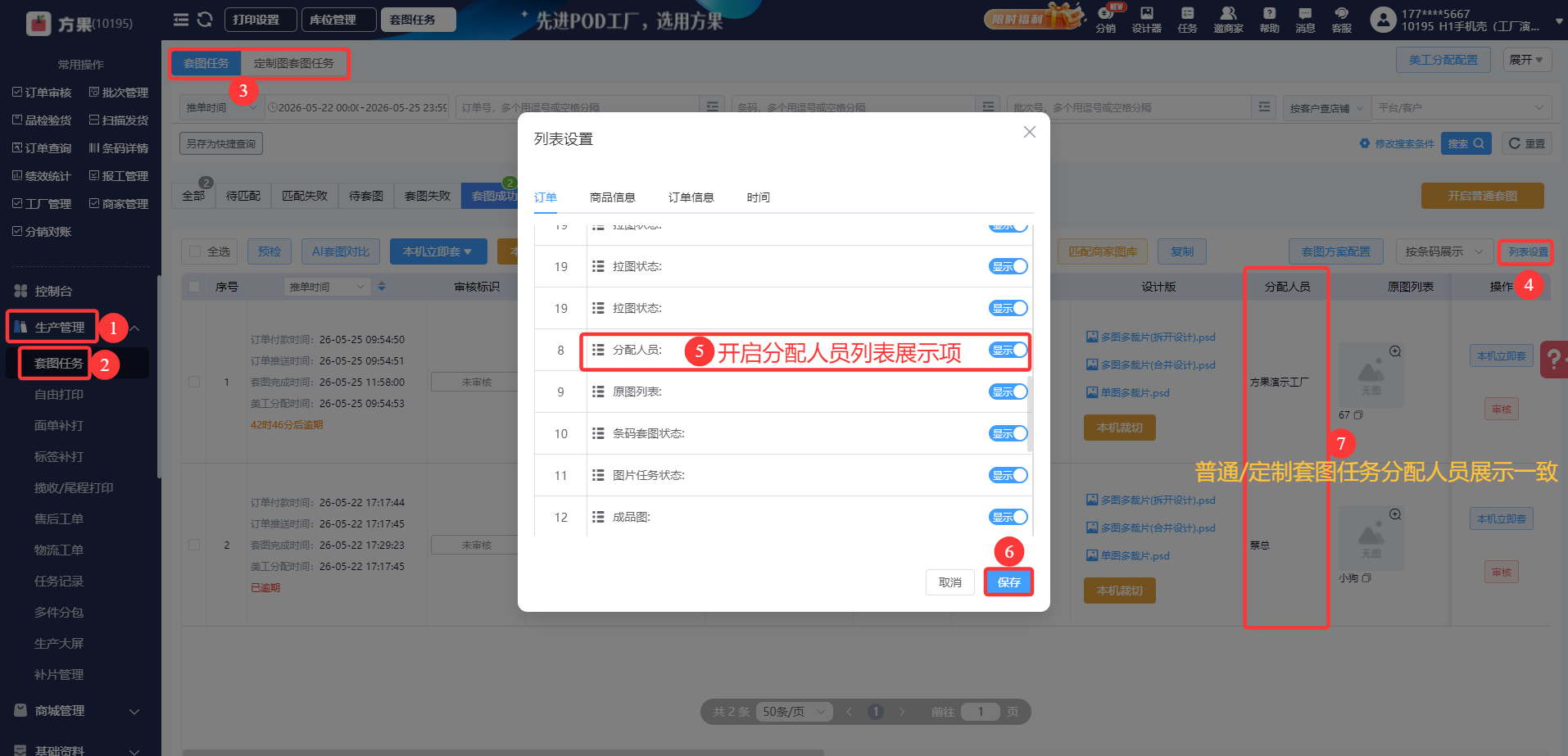Toggle 图片任务状态 display switch
The width and height of the screenshot is (1568, 756).
coord(1008,475)
